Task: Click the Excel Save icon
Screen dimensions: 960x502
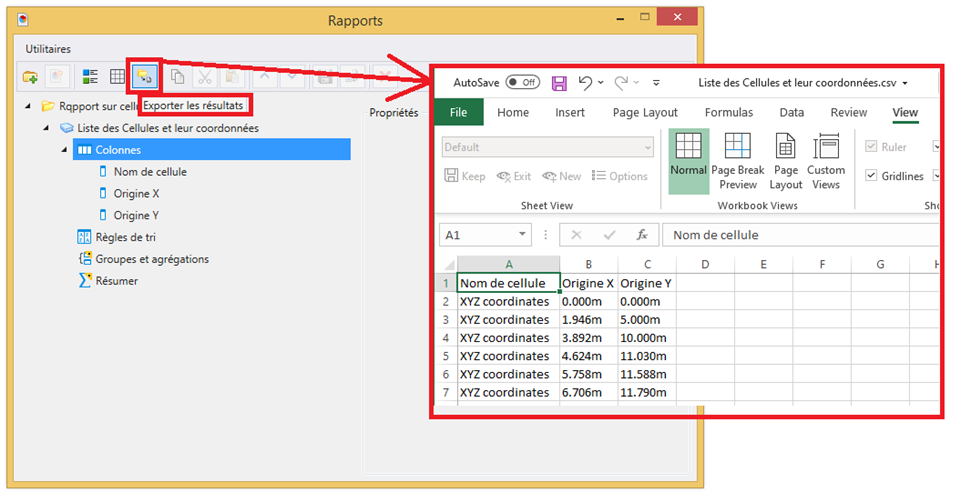Action: (x=559, y=83)
